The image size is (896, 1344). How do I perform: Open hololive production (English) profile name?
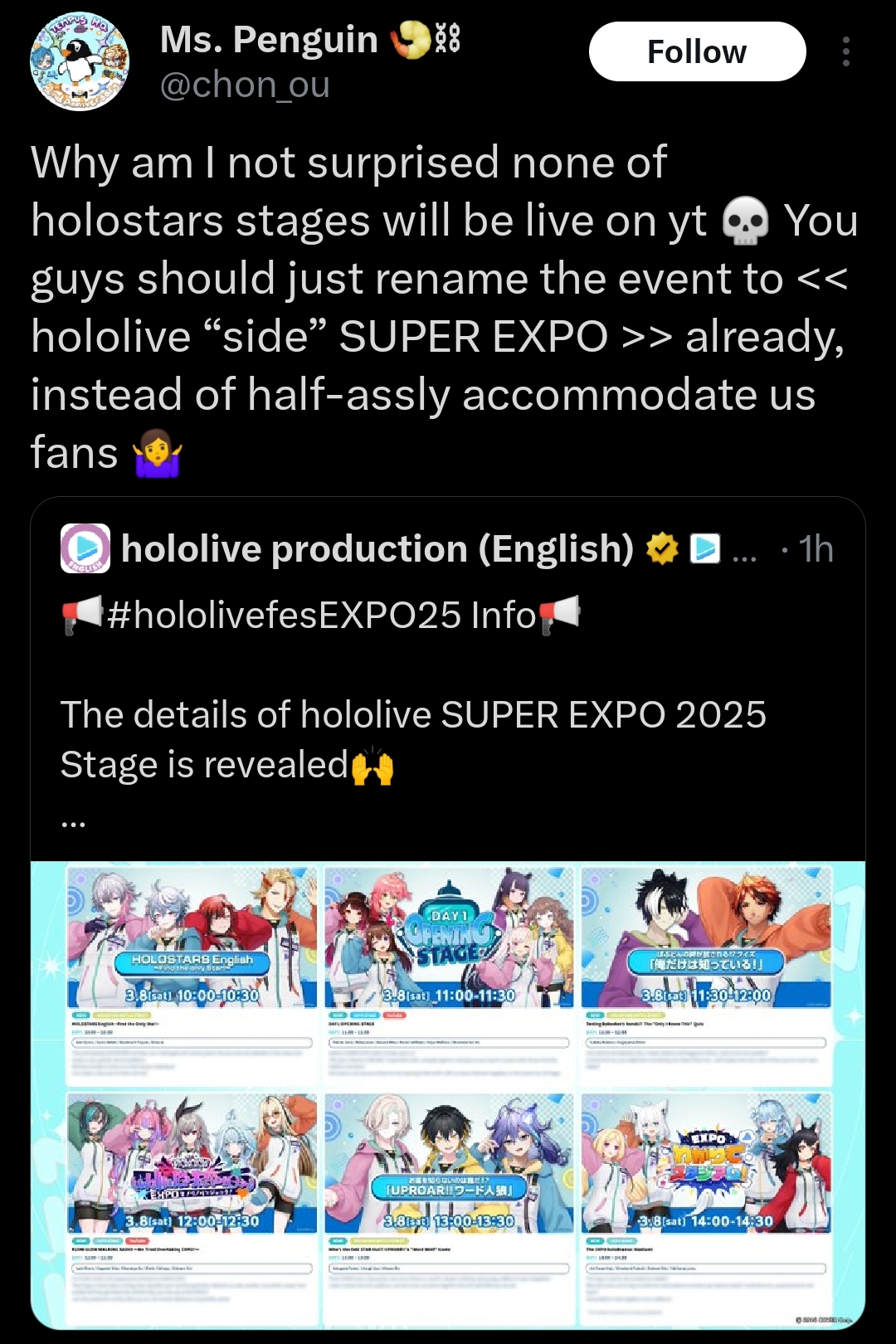377,549
